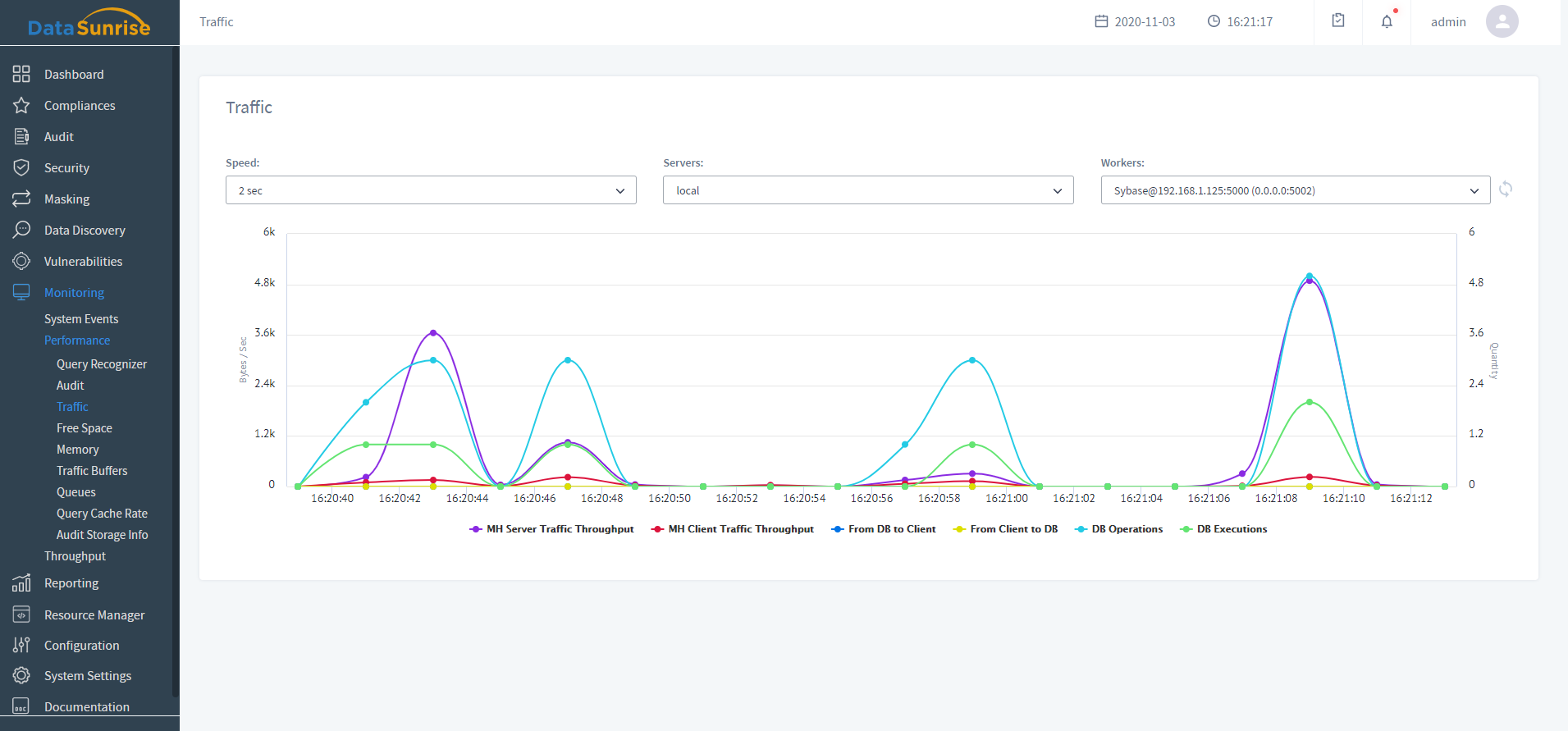
Task: Toggle From Client to DB yellow legend
Action: [1005, 529]
